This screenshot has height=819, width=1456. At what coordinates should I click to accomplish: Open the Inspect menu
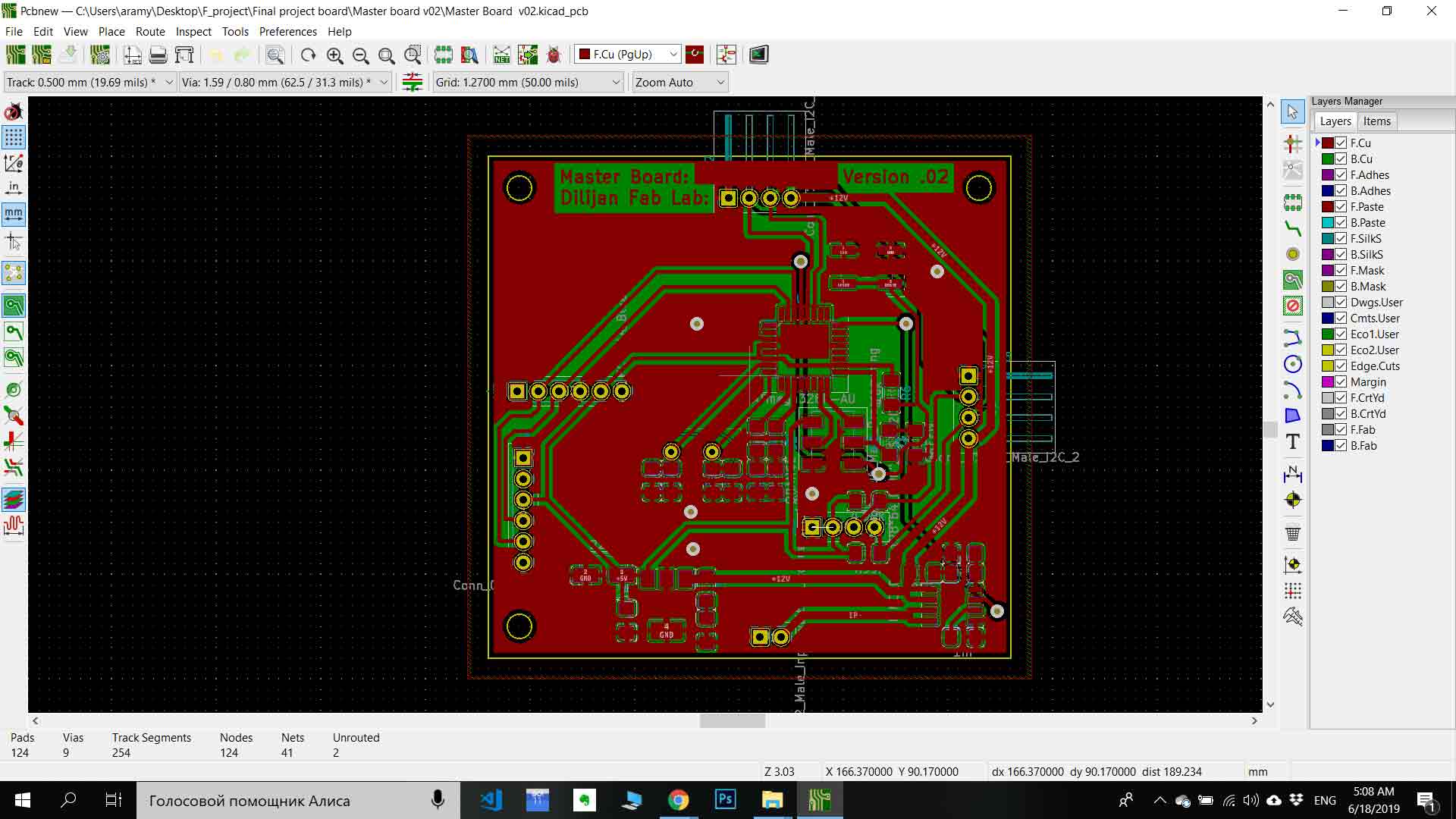coord(193,32)
